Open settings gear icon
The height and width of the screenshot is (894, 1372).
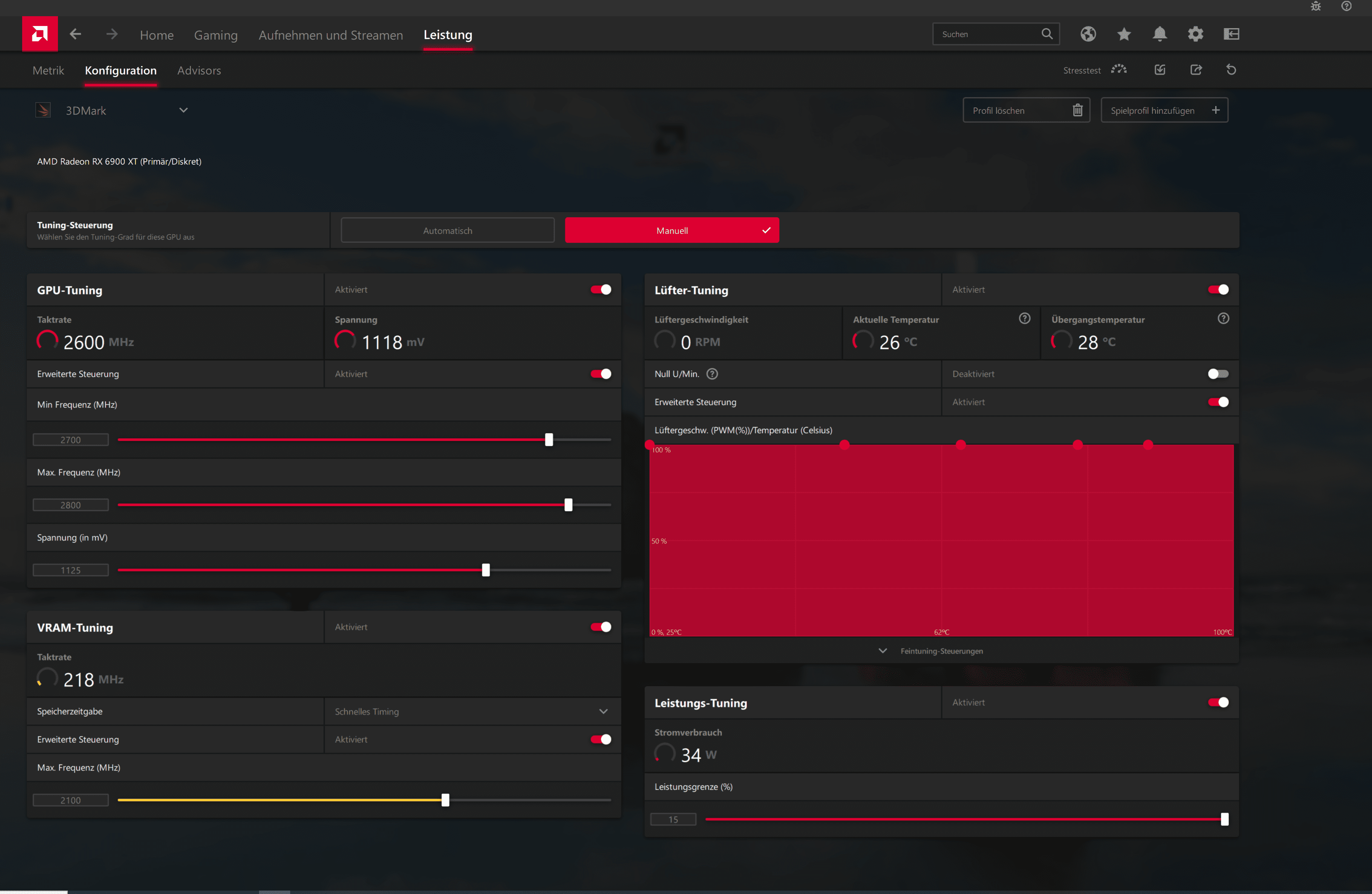[x=1195, y=34]
